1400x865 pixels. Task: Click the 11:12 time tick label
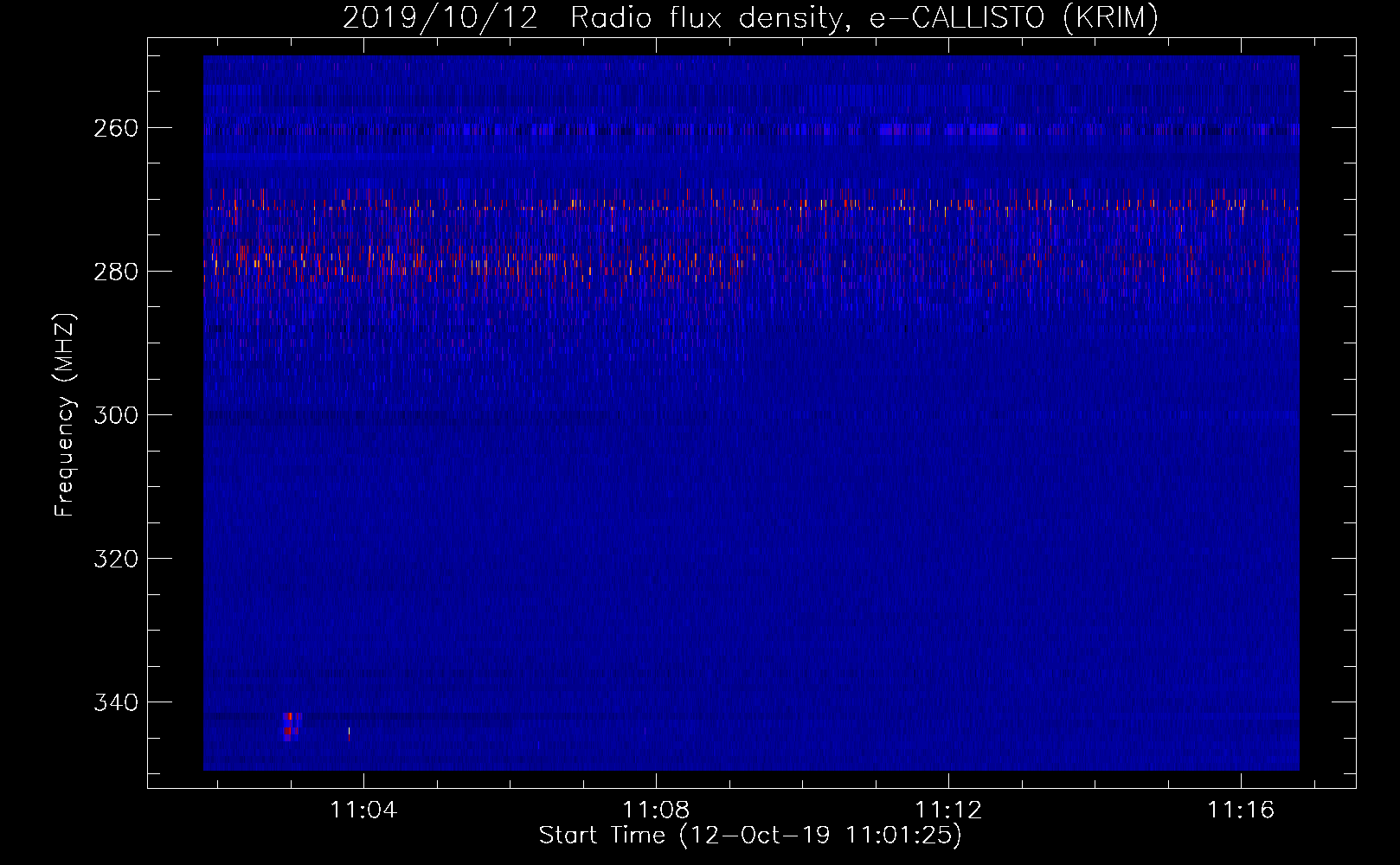tap(948, 810)
